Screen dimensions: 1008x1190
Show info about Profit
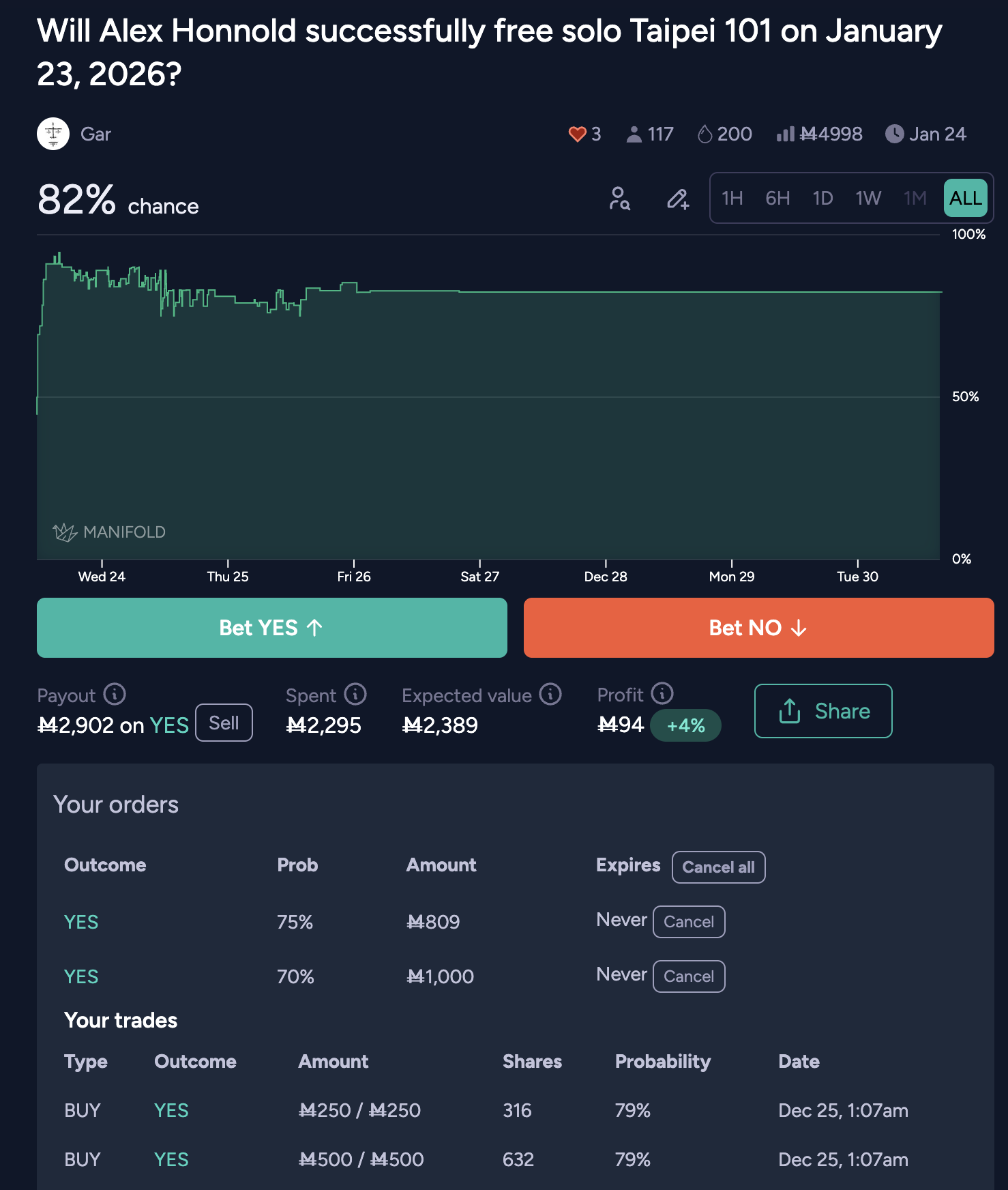[662, 693]
